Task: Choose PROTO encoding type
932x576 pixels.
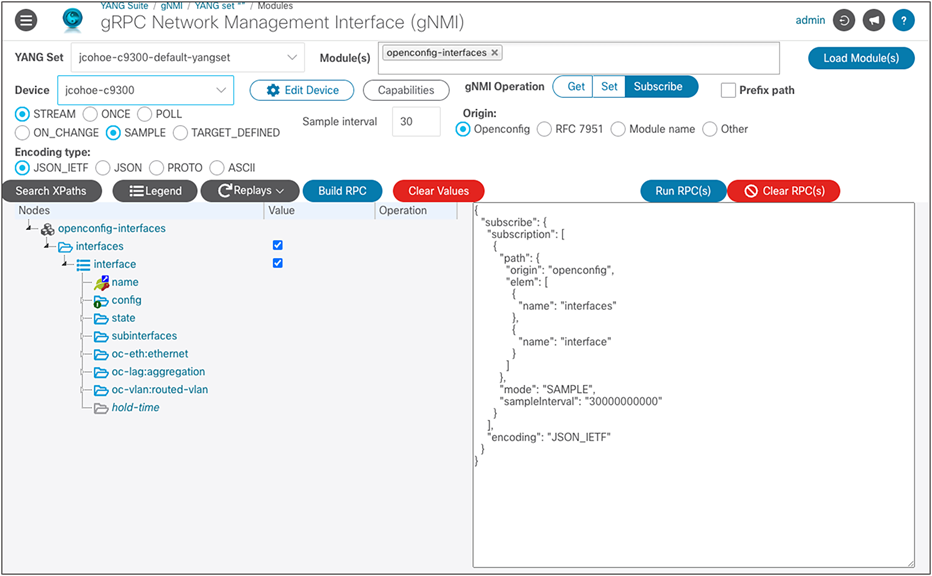Action: coord(156,168)
